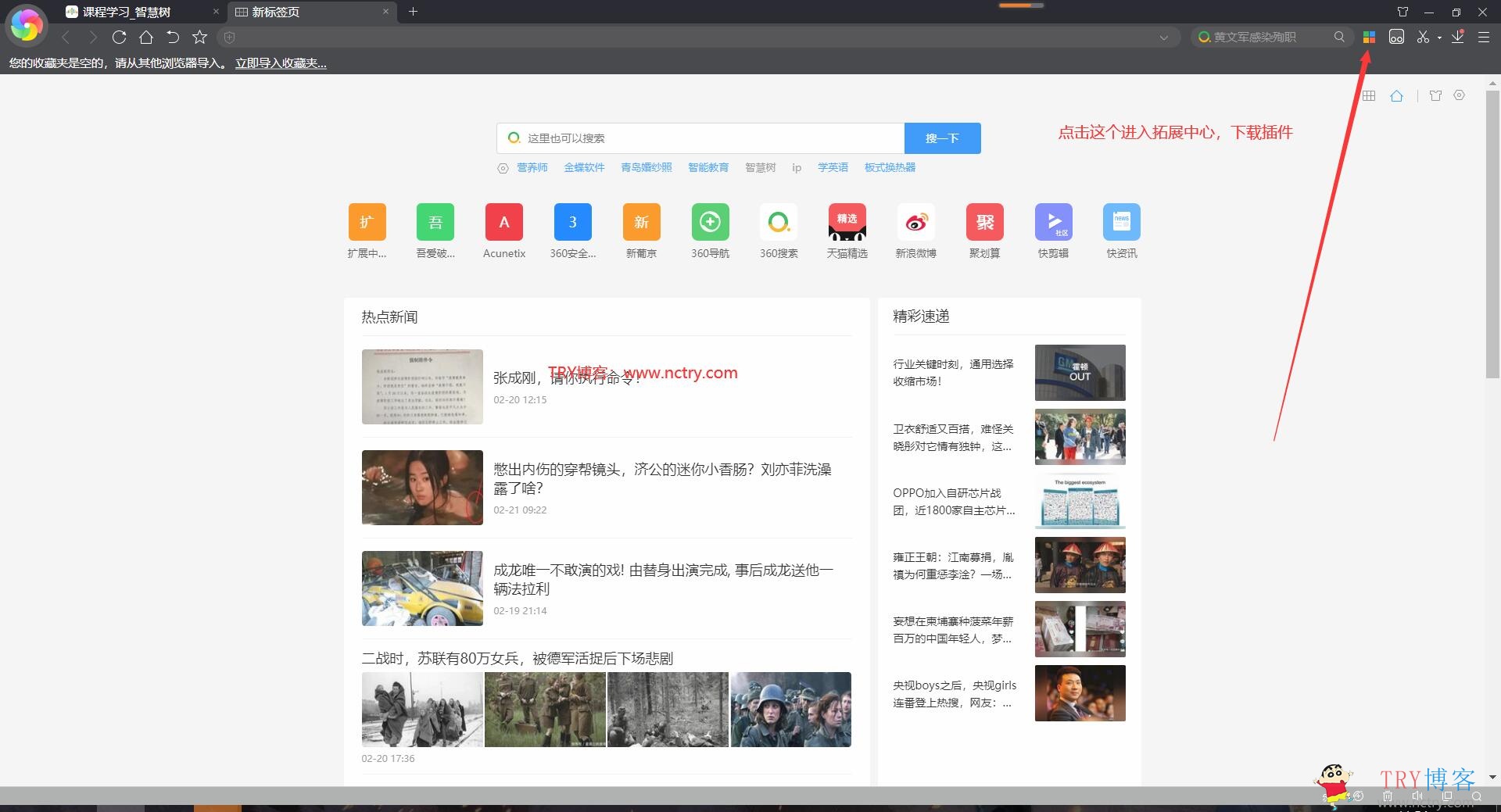Open the browser hamburger main menu
The width and height of the screenshot is (1501, 812).
(x=1483, y=37)
